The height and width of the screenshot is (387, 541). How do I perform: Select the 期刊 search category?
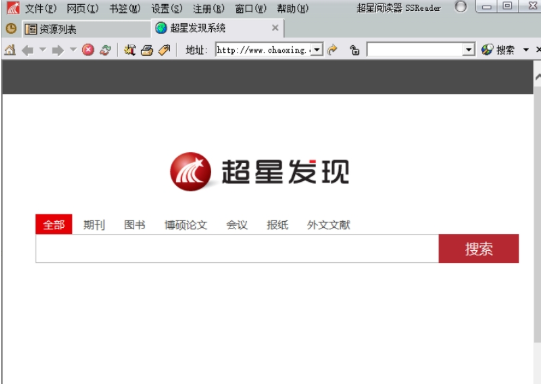[94, 225]
